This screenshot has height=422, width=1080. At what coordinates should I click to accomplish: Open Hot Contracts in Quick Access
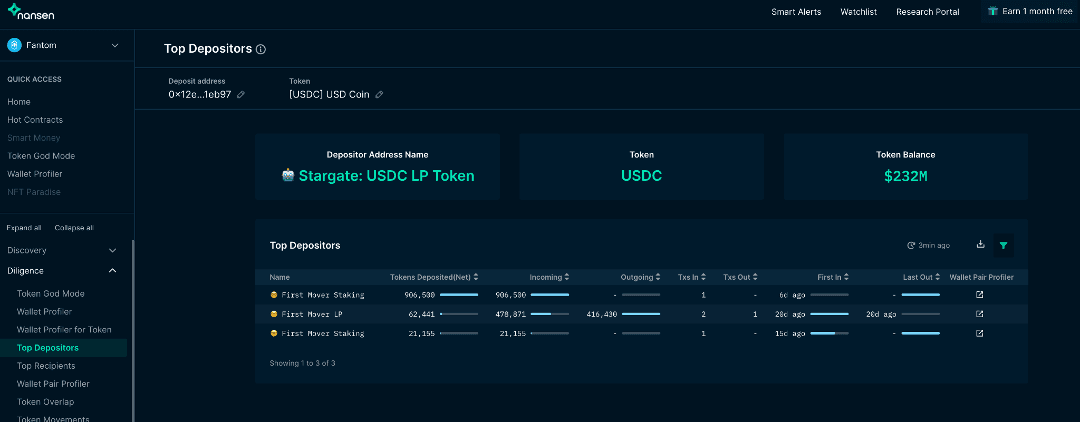(x=35, y=120)
